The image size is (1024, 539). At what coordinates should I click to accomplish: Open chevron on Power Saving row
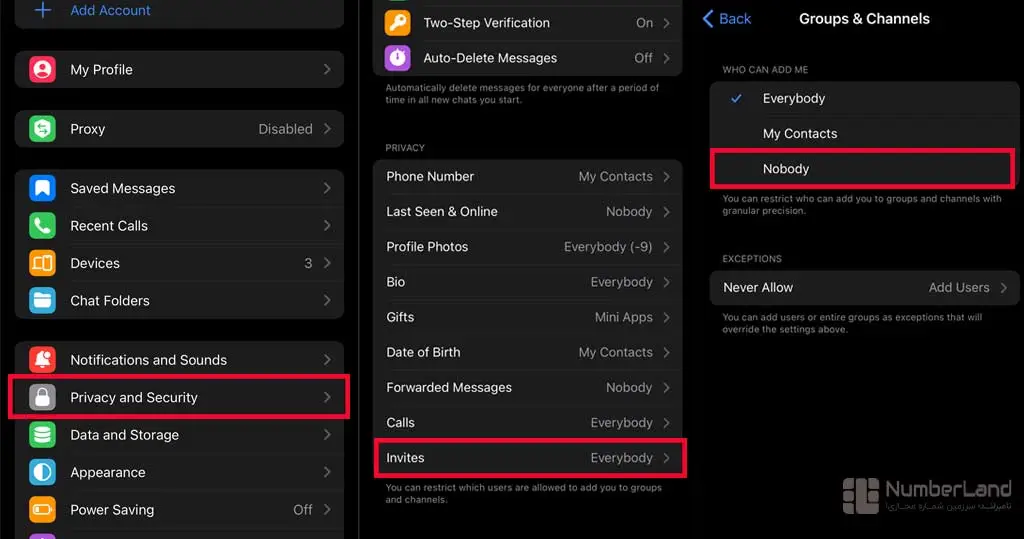click(327, 510)
